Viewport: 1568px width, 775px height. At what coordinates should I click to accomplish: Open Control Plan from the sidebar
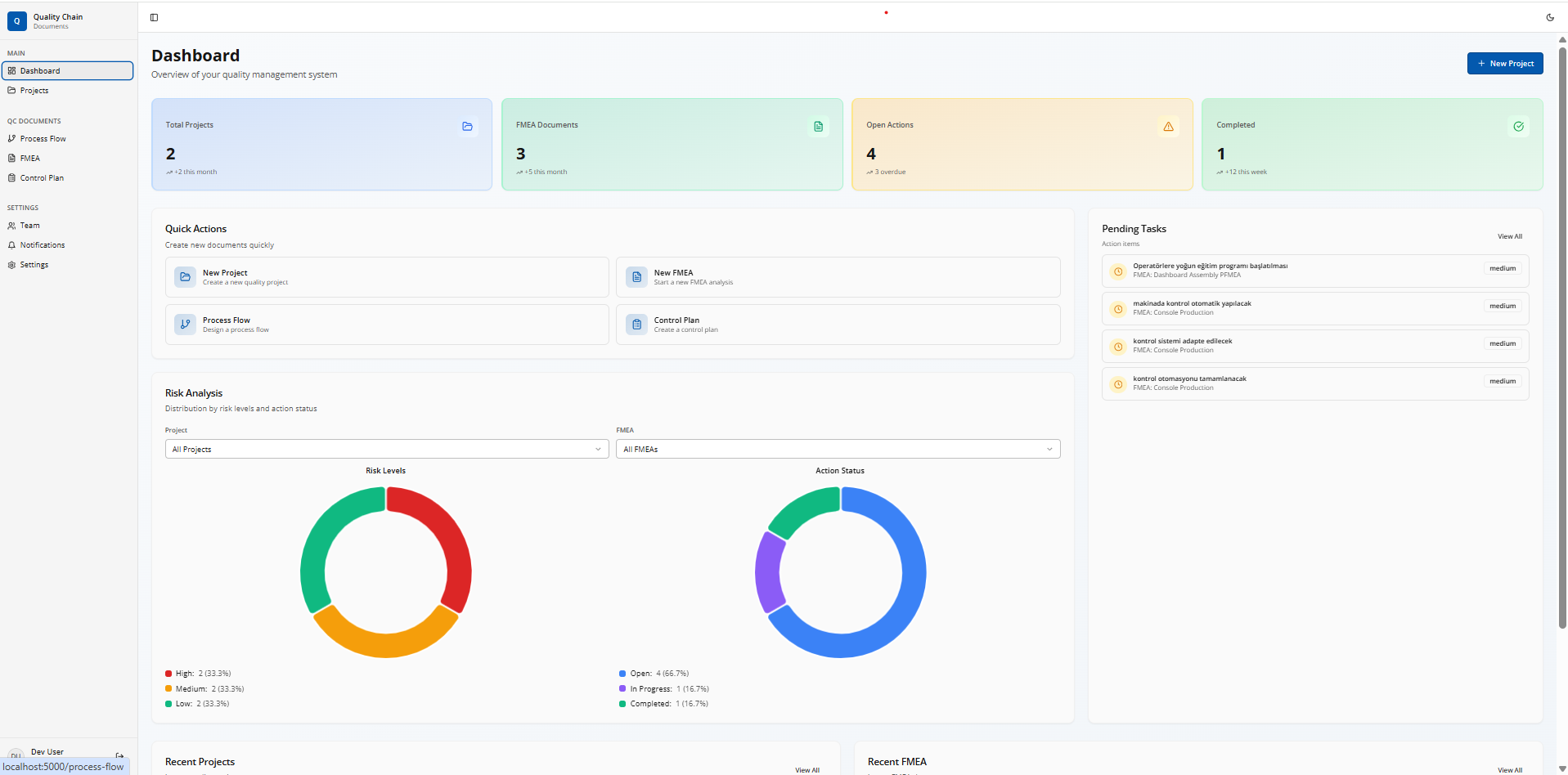click(x=41, y=177)
